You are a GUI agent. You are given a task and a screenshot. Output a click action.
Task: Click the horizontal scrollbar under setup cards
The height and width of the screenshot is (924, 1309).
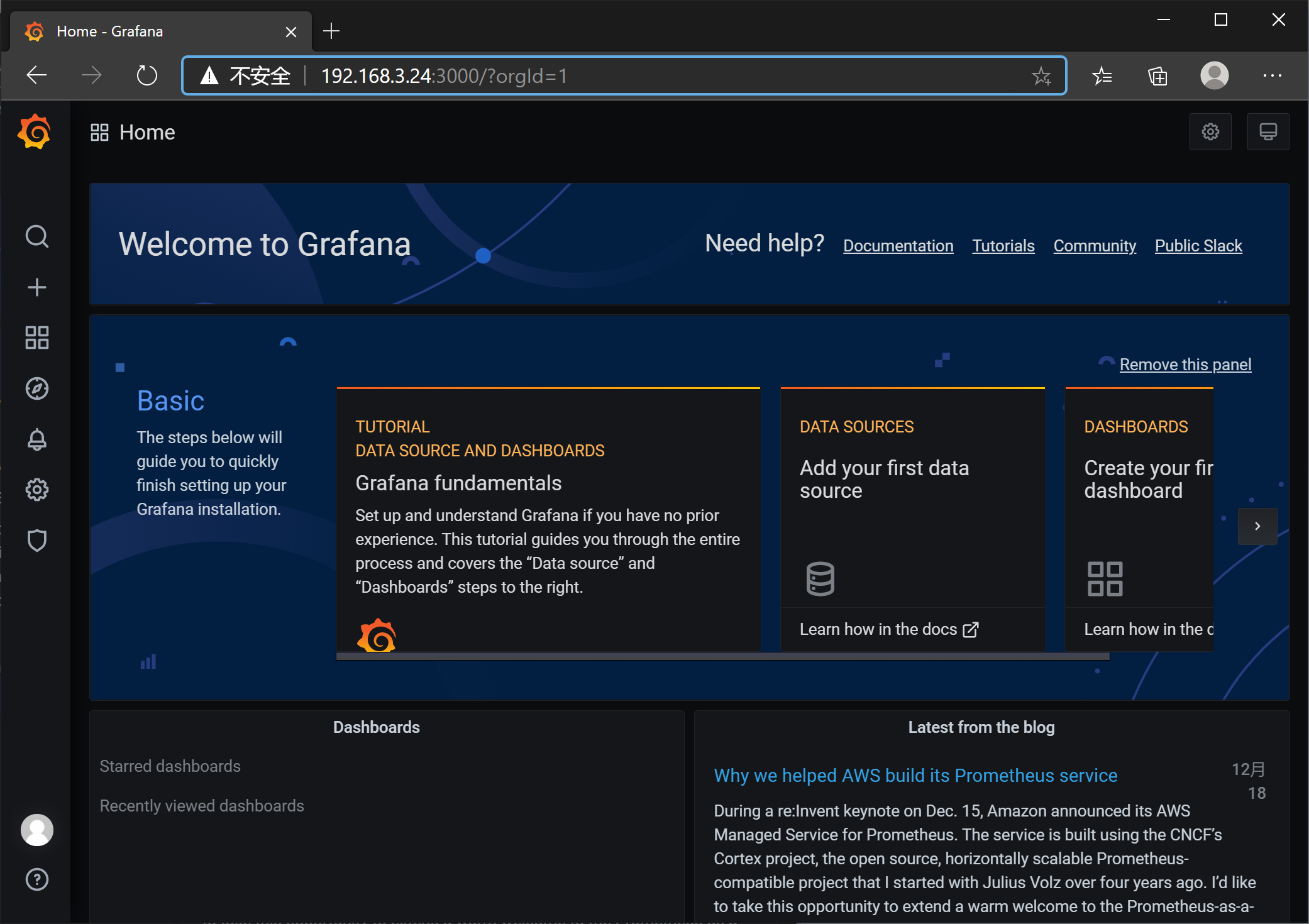[x=722, y=656]
